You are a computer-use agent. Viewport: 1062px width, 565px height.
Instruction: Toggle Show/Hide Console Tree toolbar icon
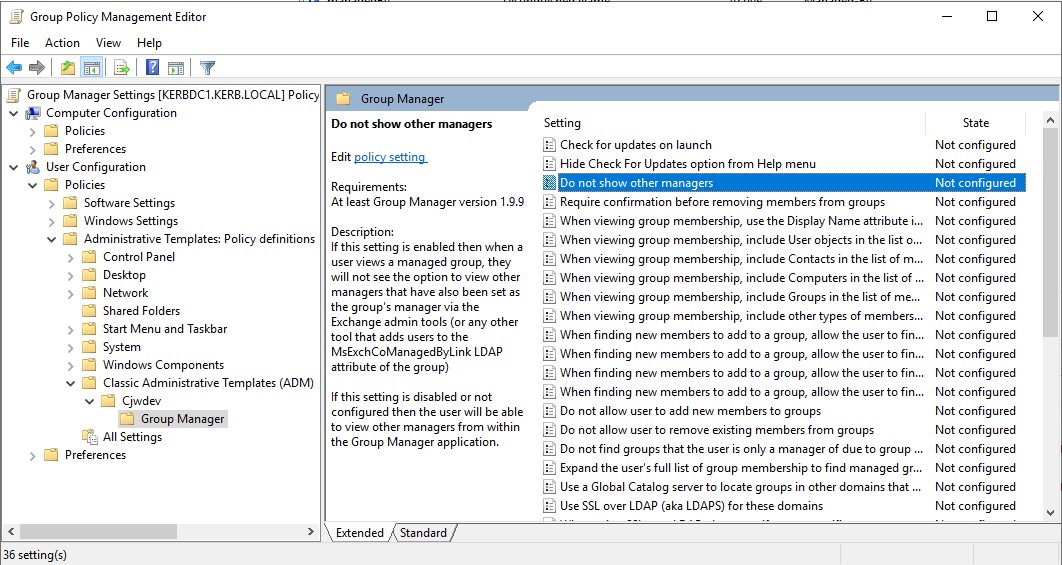(91, 68)
